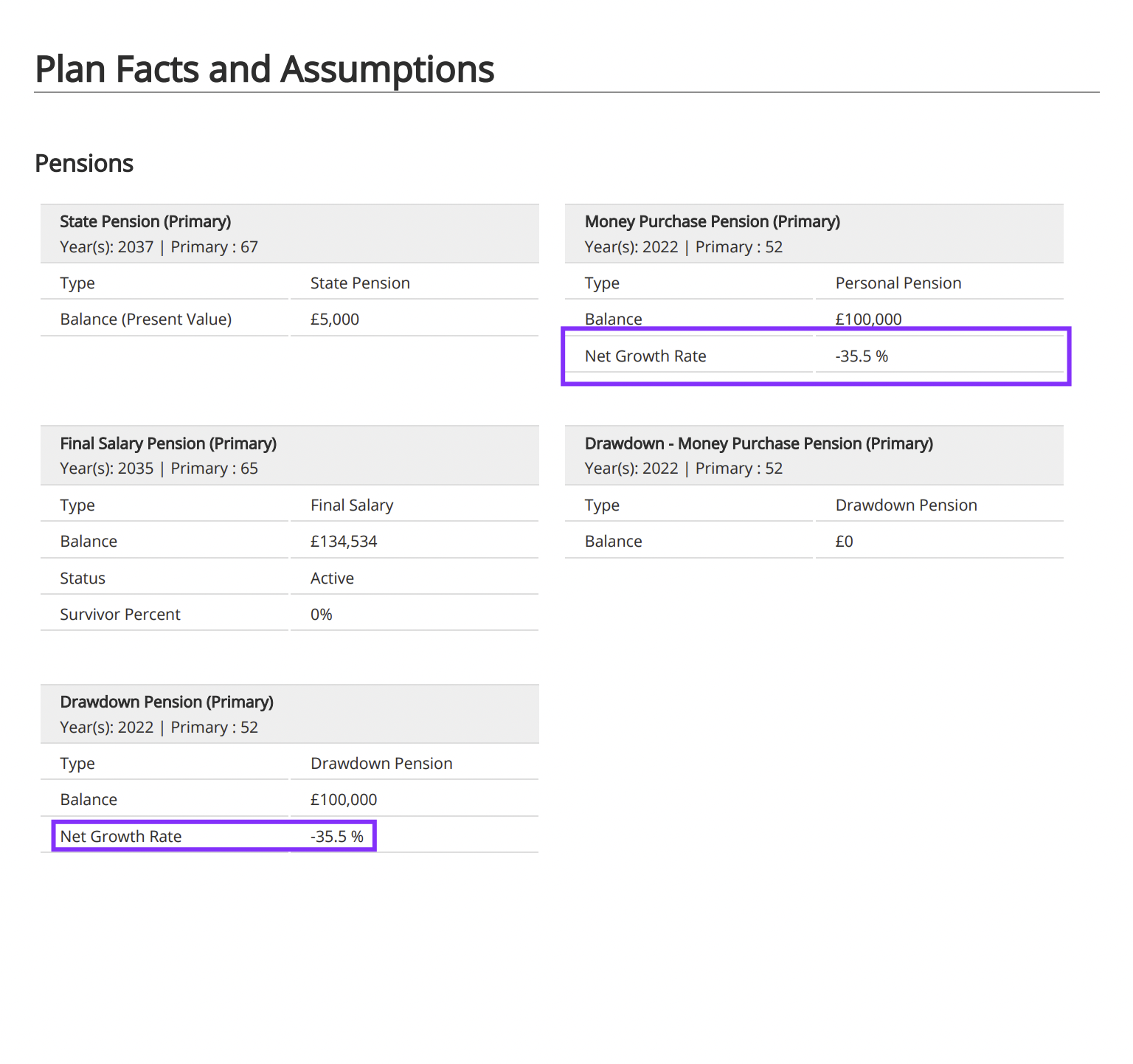This screenshot has width=1133, height=1064.
Task: Click the Personal Pension type value
Action: (898, 283)
